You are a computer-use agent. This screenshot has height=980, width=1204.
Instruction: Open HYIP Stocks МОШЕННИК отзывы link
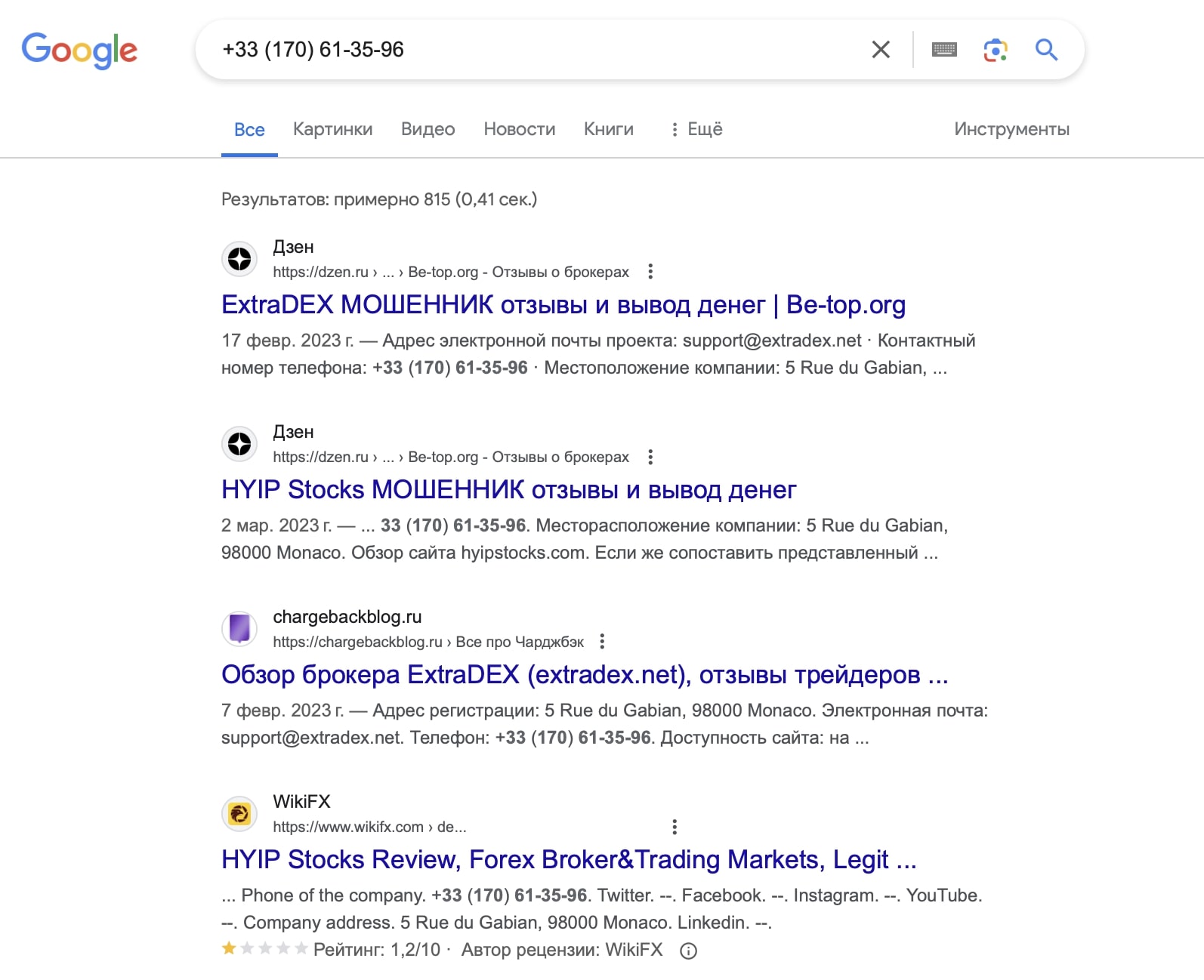pos(509,490)
